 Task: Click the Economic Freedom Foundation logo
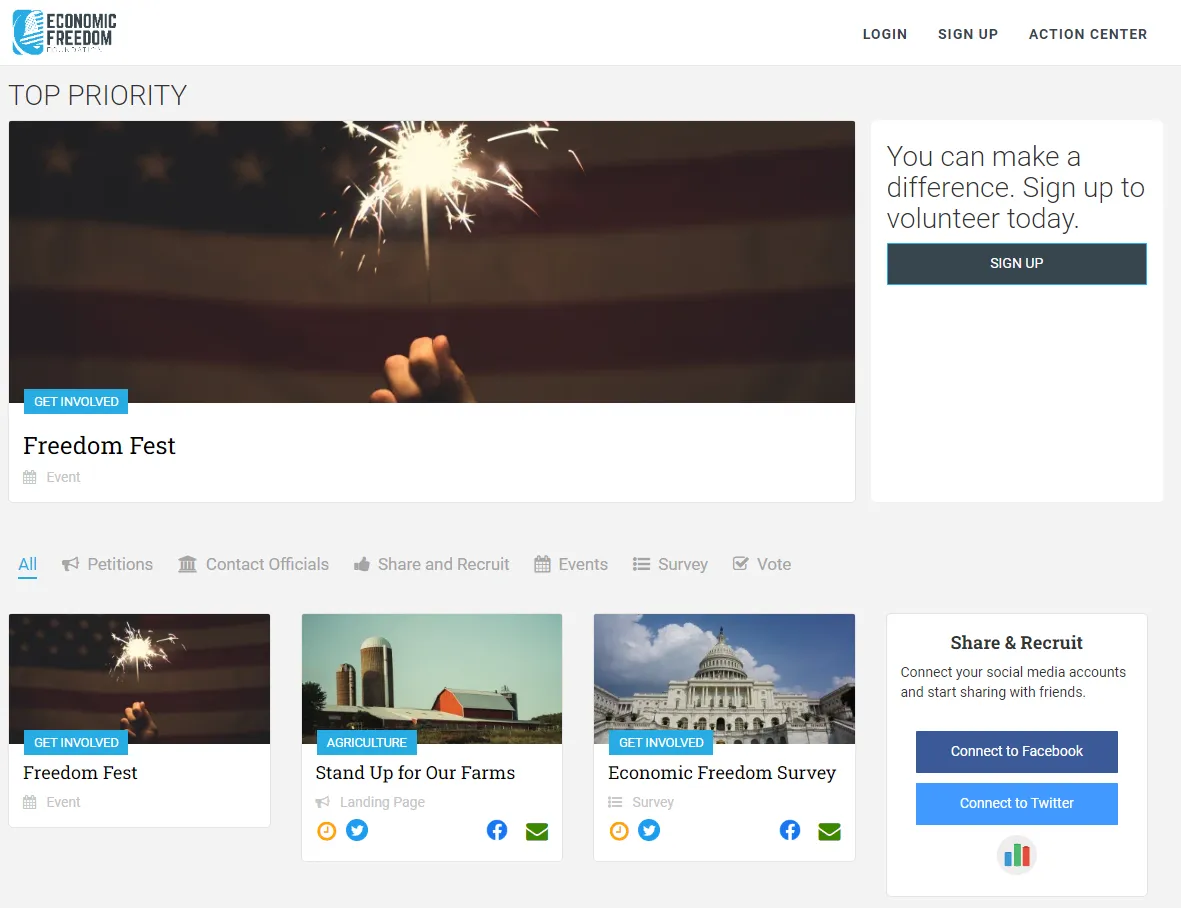click(65, 32)
